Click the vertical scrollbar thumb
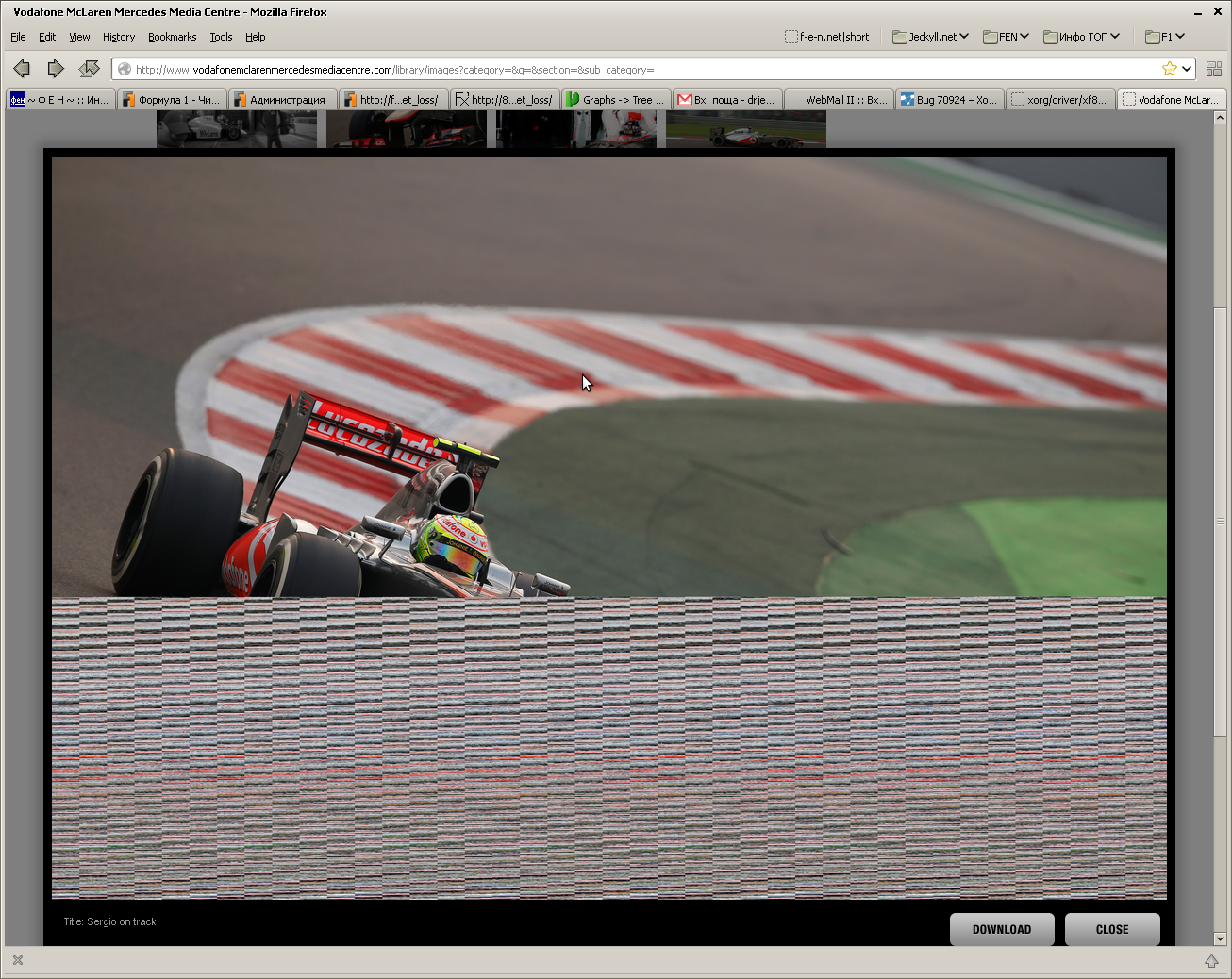 point(1220,521)
